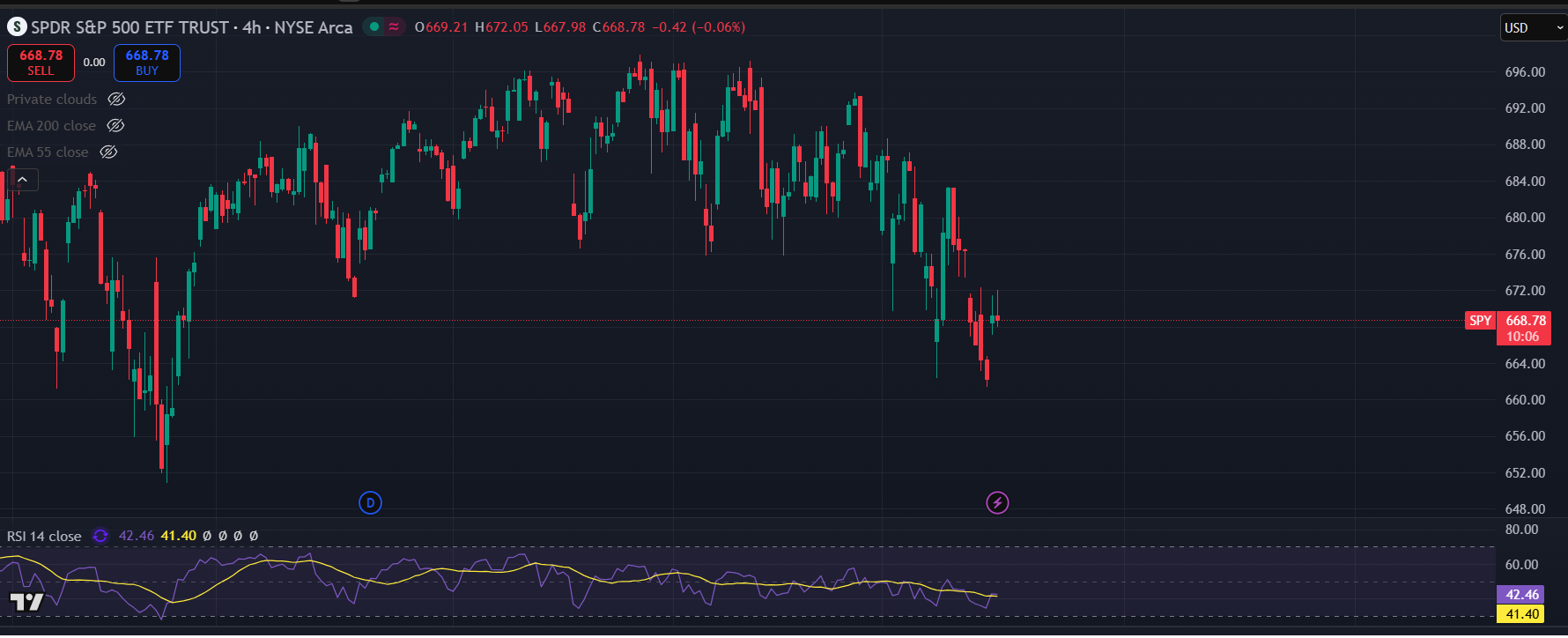This screenshot has height=638, width=1568.
Task: Click the 680.00 price scale label
Action: tap(1525, 218)
